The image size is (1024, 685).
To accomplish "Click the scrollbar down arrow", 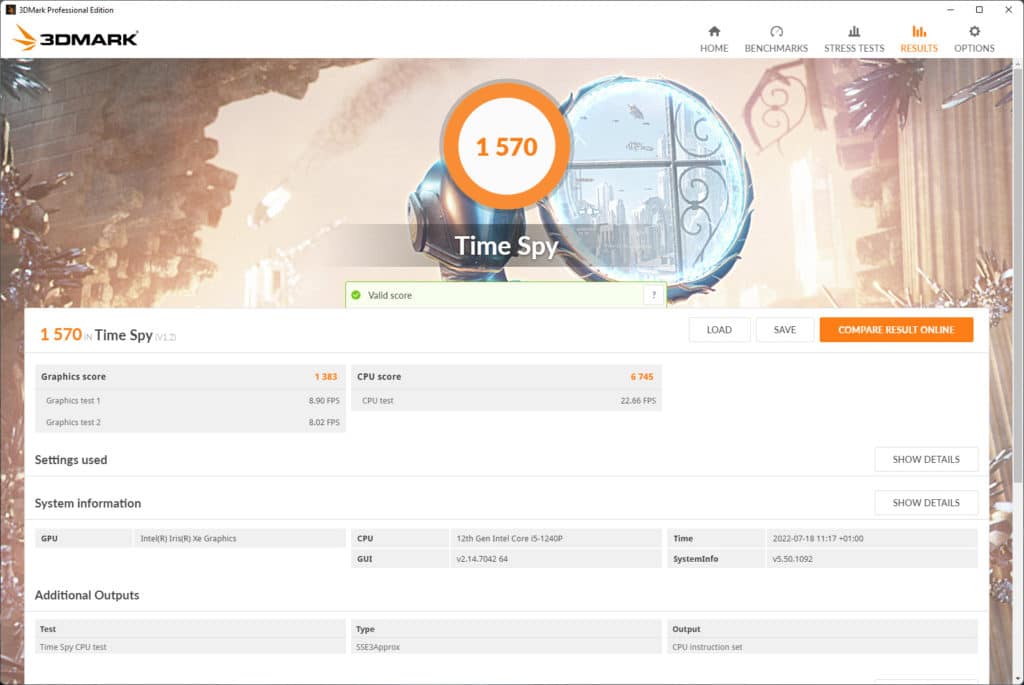I will [1017, 679].
